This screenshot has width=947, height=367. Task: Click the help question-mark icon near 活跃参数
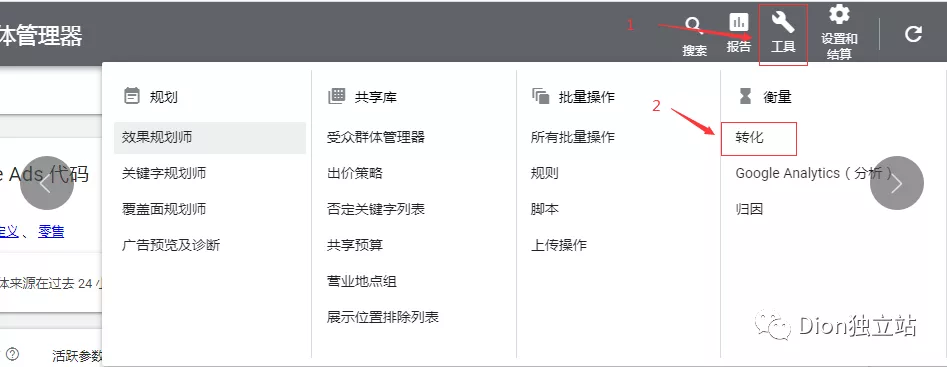coord(12,354)
